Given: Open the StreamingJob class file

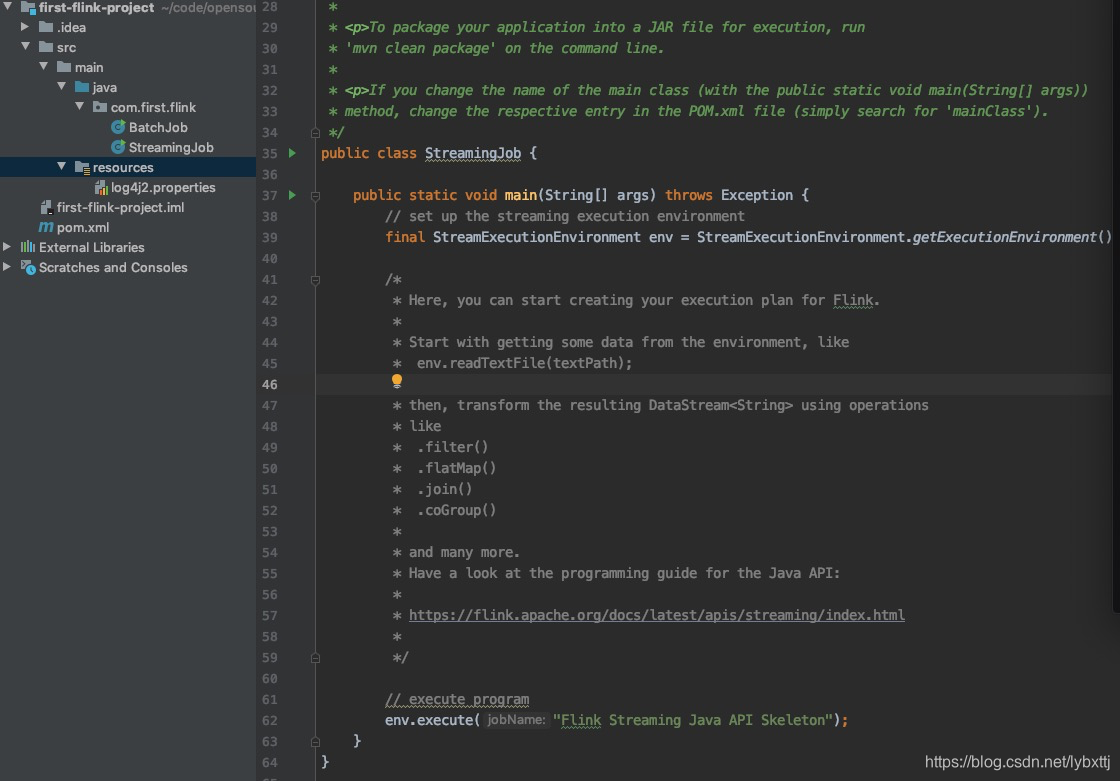Looking at the screenshot, I should click(171, 147).
